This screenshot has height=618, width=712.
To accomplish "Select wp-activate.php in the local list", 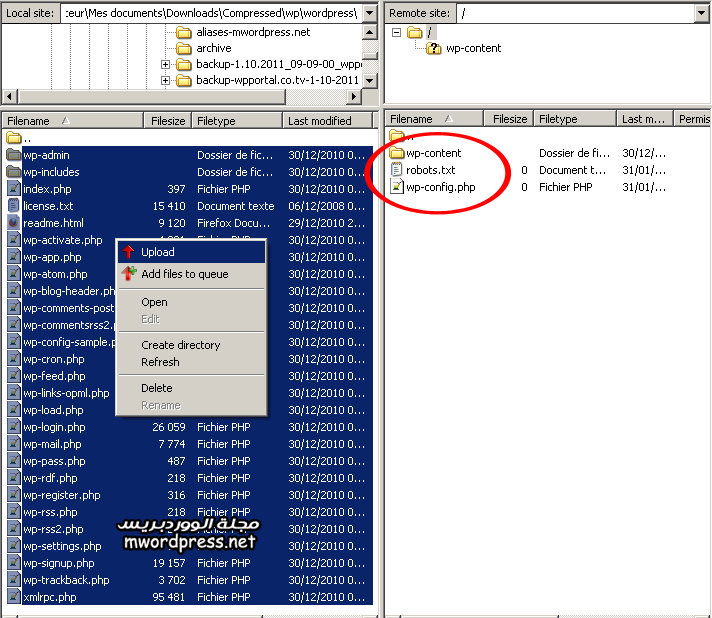I will (x=63, y=240).
